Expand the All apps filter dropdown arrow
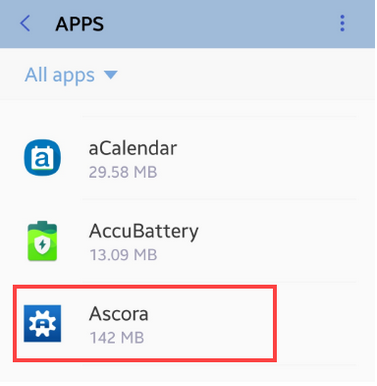This screenshot has height=386, width=377. point(111,75)
